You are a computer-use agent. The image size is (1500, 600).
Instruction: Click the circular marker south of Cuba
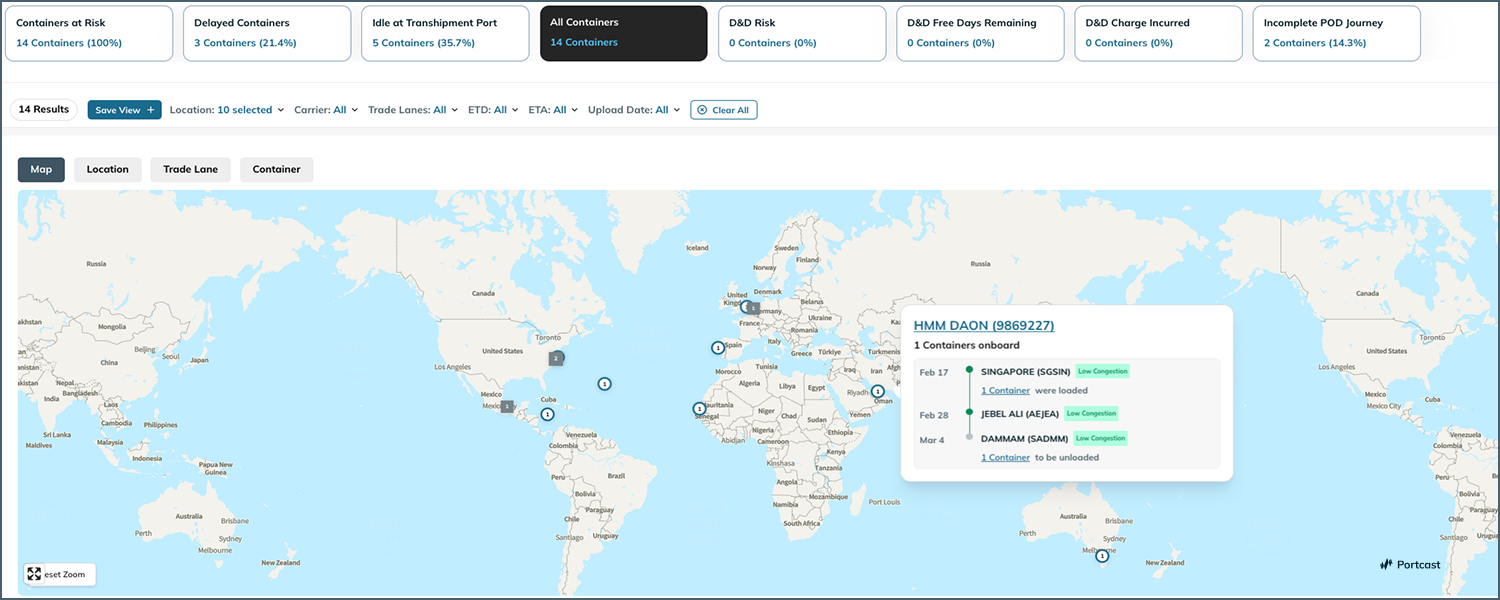tap(547, 414)
